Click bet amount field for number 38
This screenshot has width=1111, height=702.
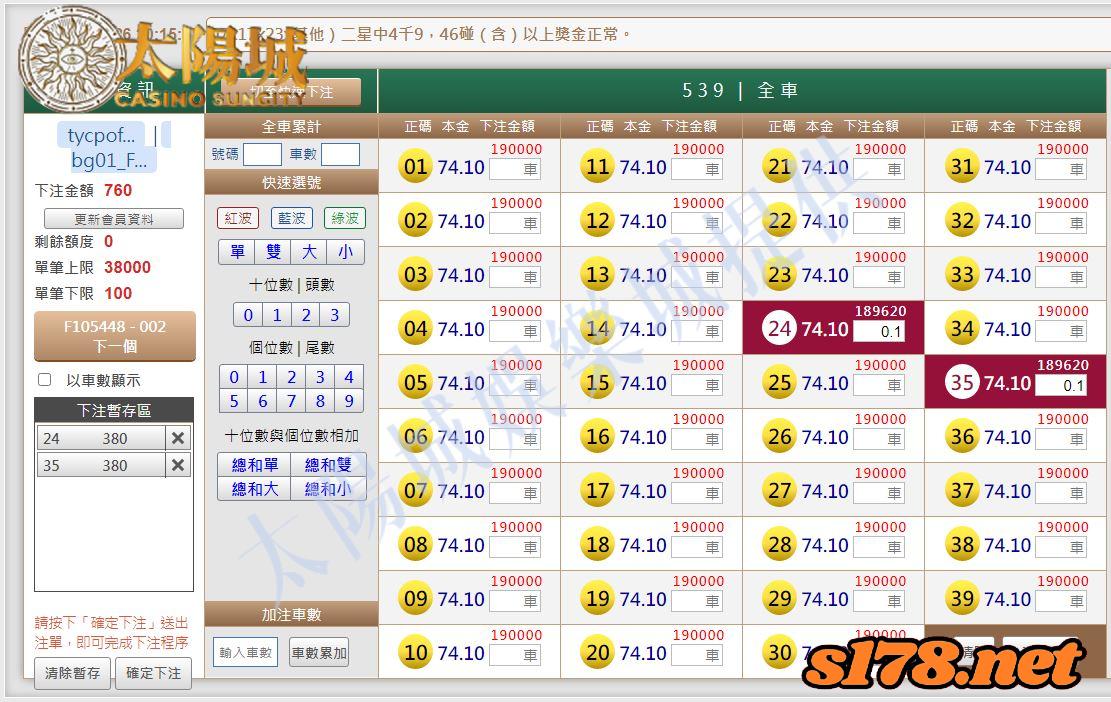point(1061,548)
